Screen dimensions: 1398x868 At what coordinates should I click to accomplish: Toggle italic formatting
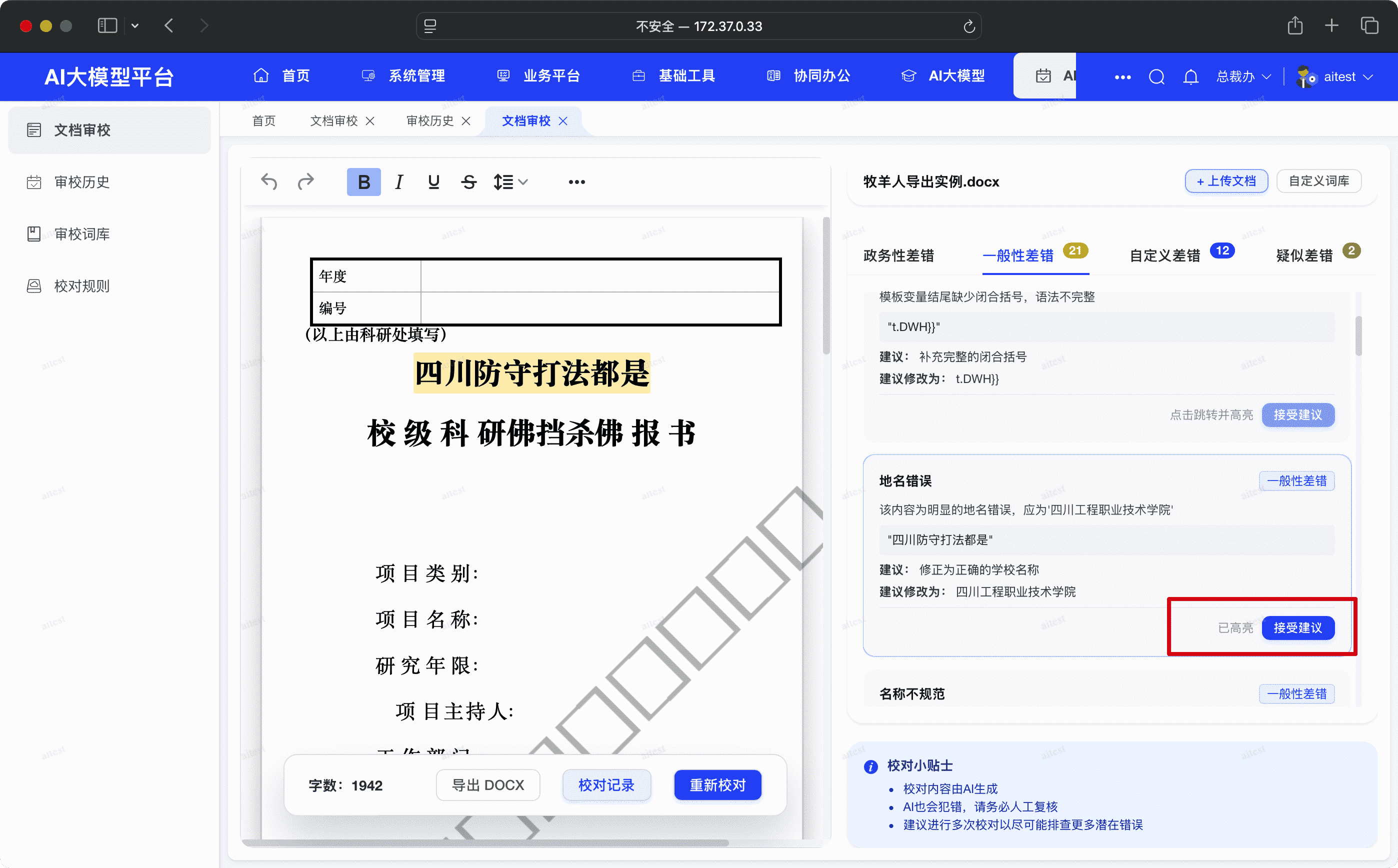point(399,182)
